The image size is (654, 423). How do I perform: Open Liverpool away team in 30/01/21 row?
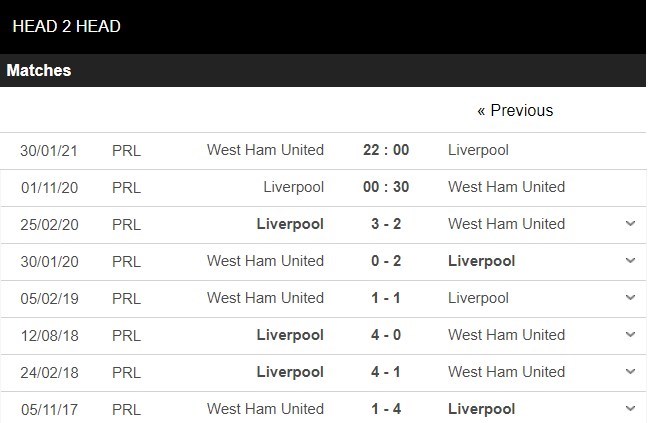point(478,150)
